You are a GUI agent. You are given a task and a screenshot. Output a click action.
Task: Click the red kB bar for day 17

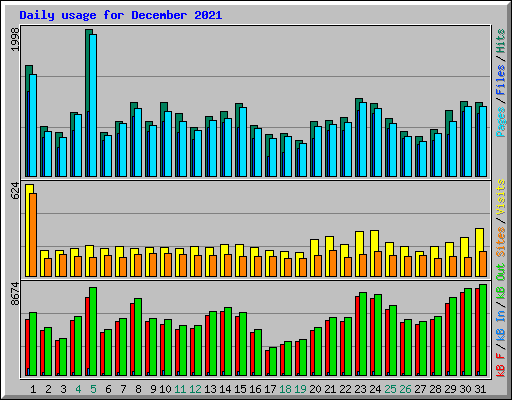coord(267,363)
